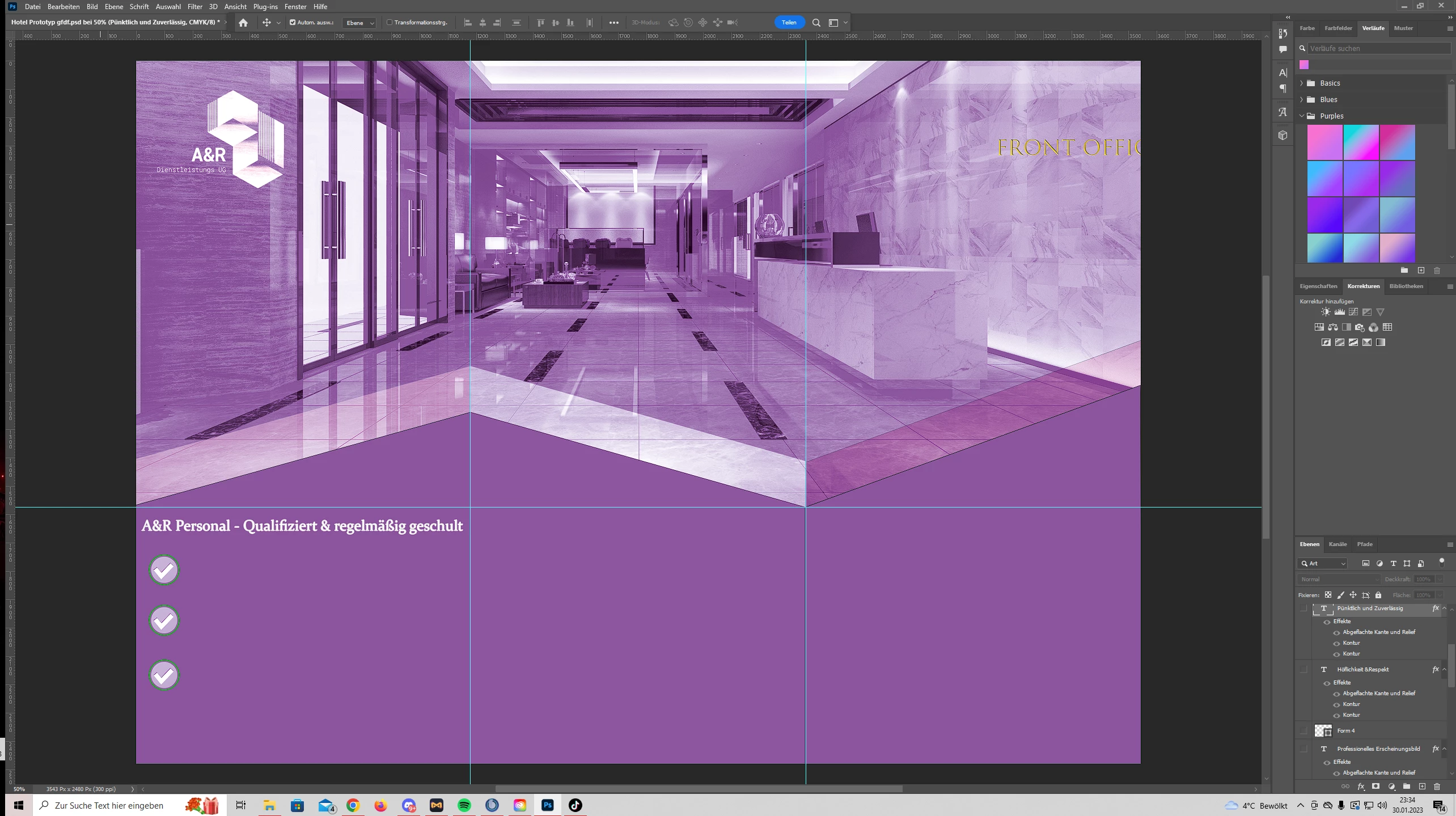Delete layer with trash icon

click(x=1437, y=787)
